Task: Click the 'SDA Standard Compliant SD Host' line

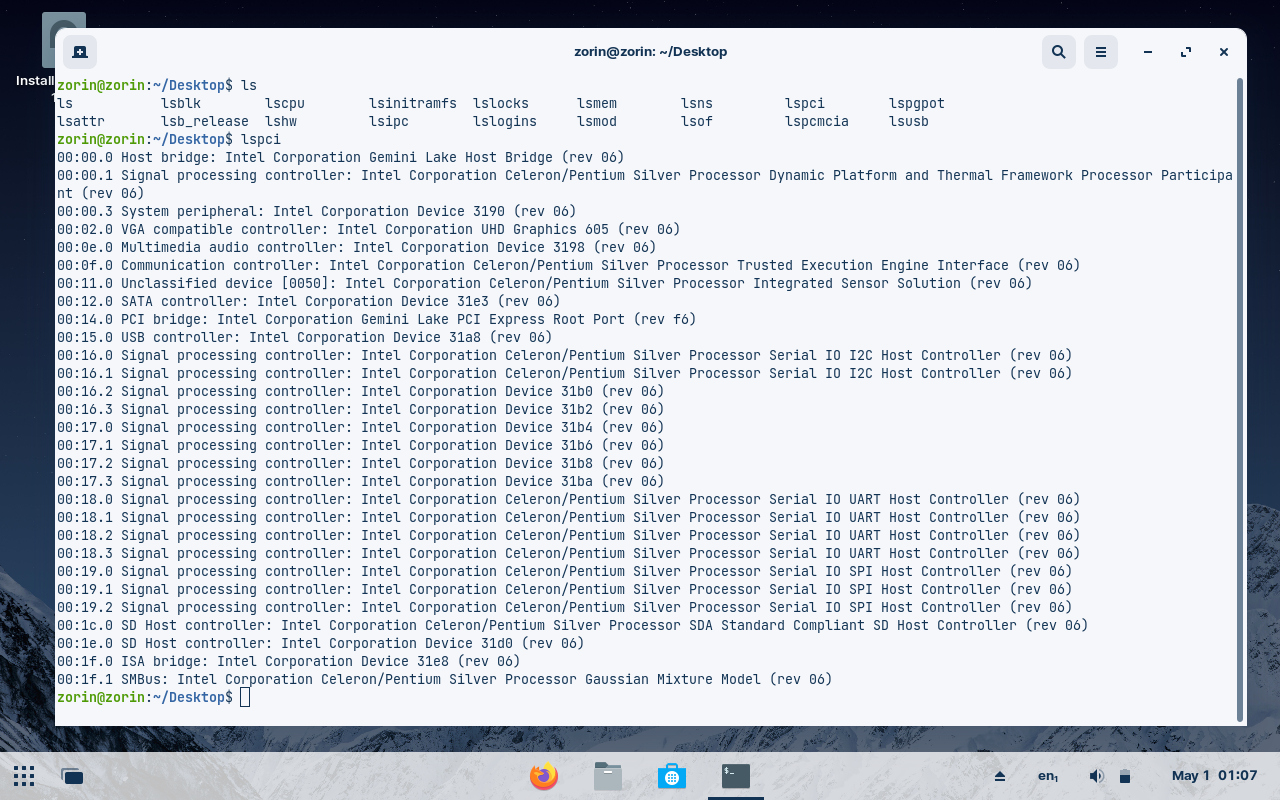Action: click(573, 625)
